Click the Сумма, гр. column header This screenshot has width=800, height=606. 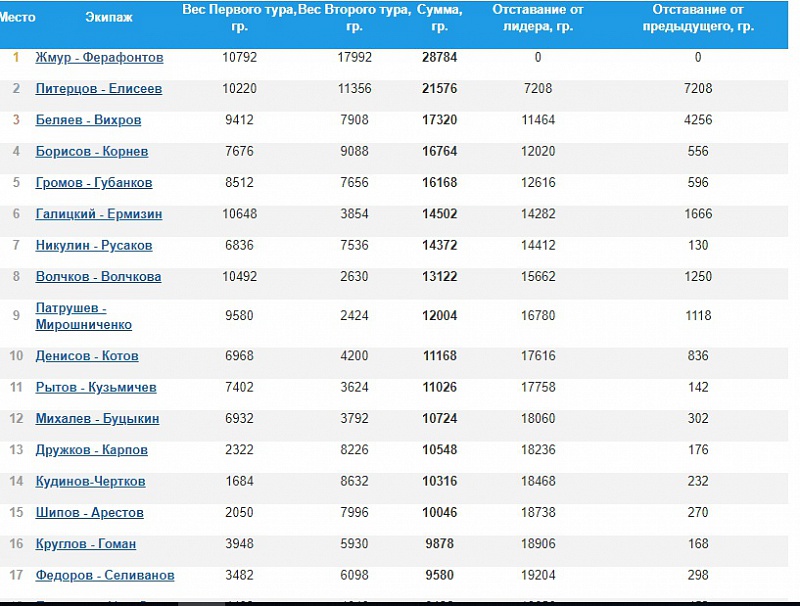439,17
